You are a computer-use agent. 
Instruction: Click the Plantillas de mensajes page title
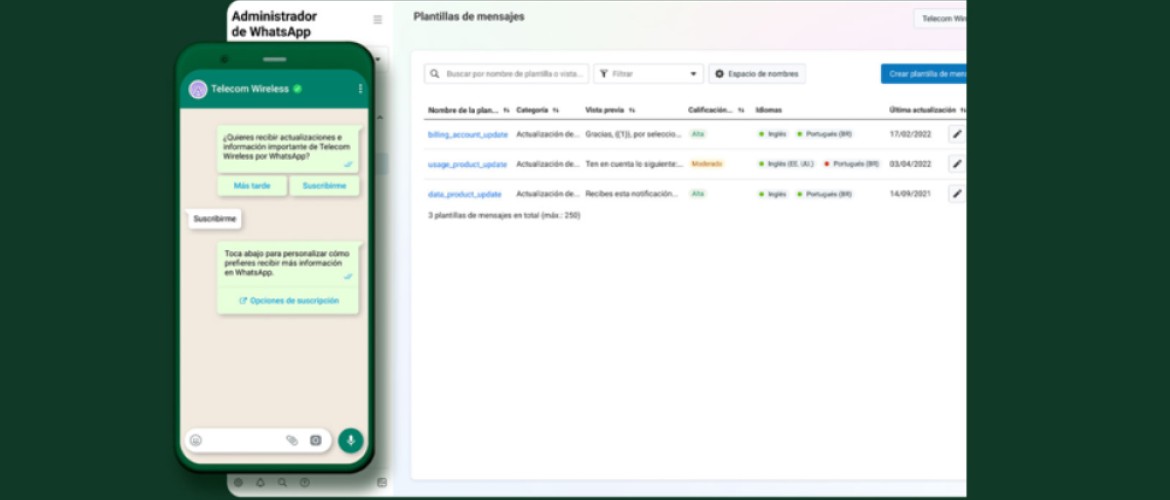pos(469,16)
